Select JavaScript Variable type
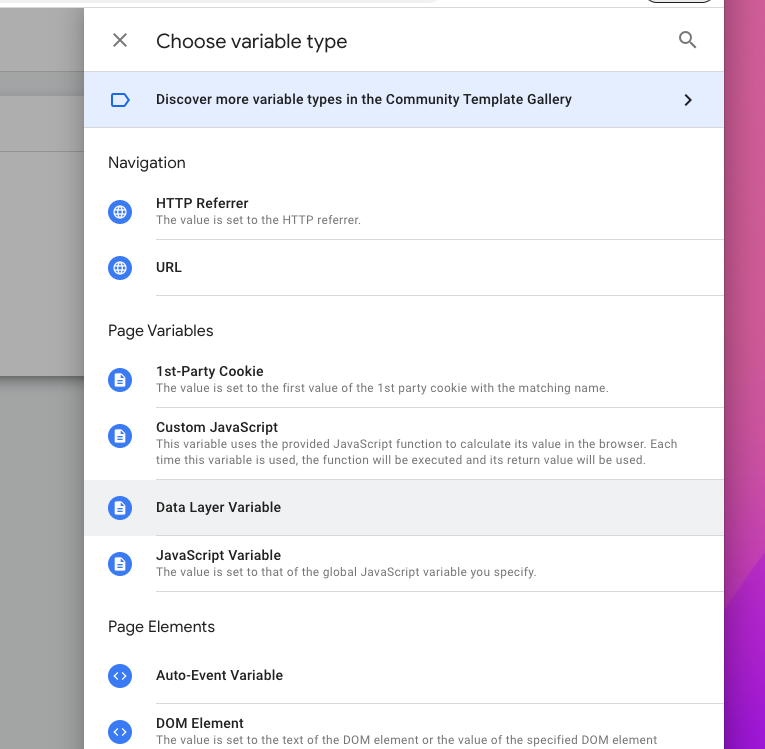The width and height of the screenshot is (765, 749). click(404, 564)
